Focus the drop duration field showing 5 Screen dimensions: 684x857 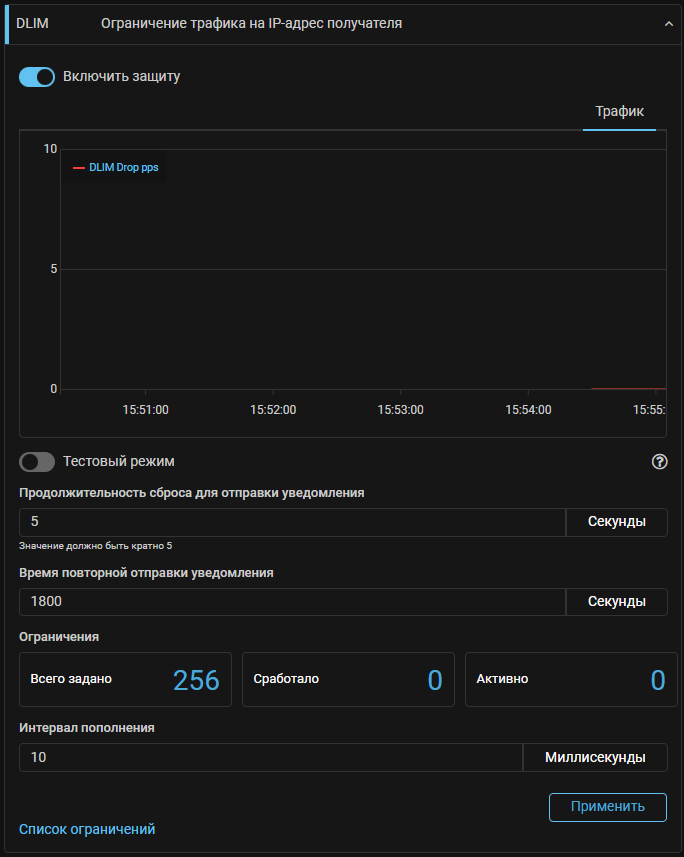292,522
